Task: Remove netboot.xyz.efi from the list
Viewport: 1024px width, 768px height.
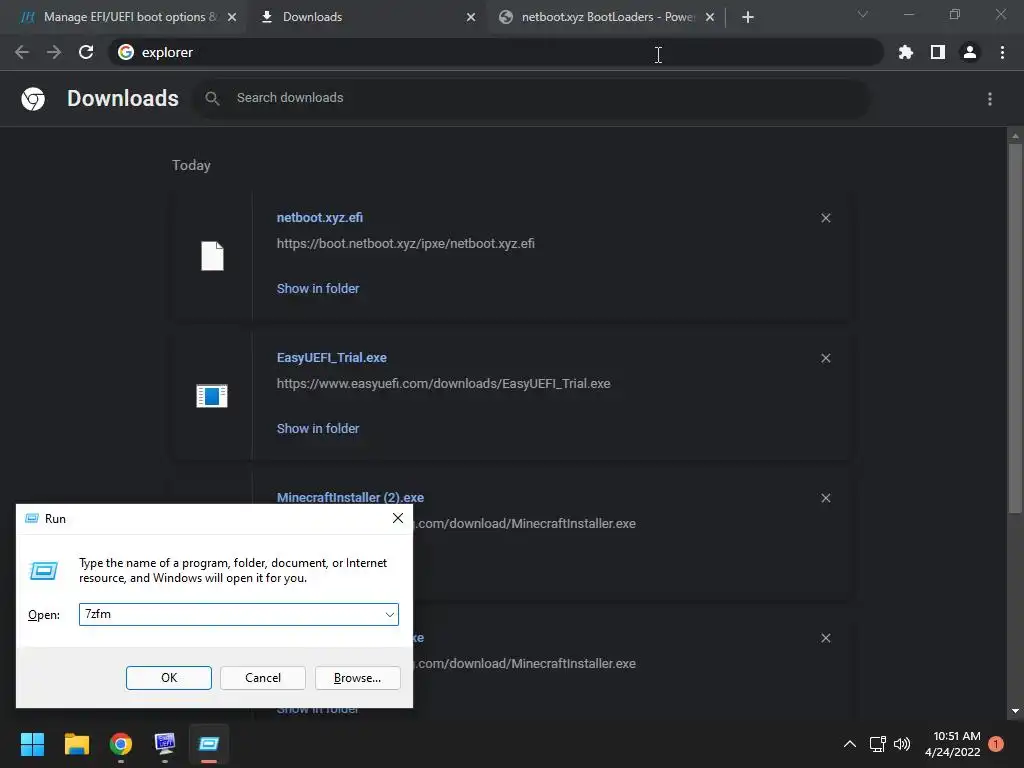Action: [825, 218]
